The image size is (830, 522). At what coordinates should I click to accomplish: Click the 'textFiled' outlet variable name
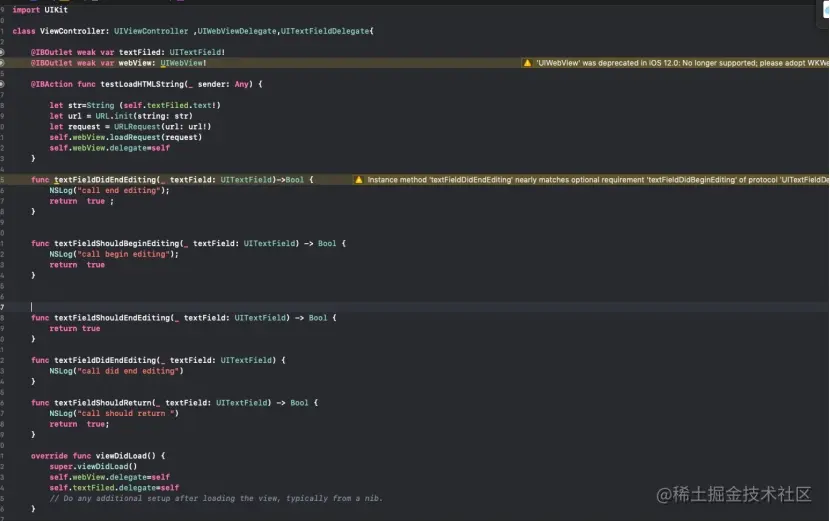tap(141, 52)
